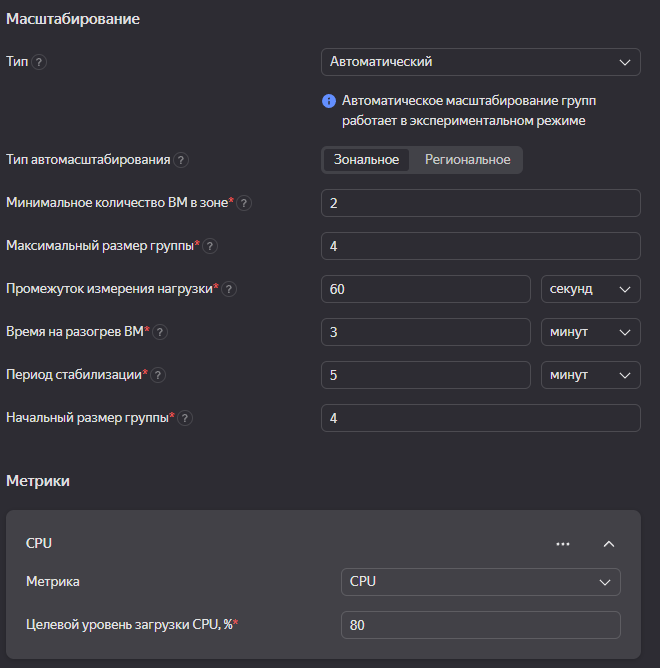The width and height of the screenshot is (660, 668).
Task: Open the three-dot menu of CPU metric
Action: pyautogui.click(x=563, y=544)
